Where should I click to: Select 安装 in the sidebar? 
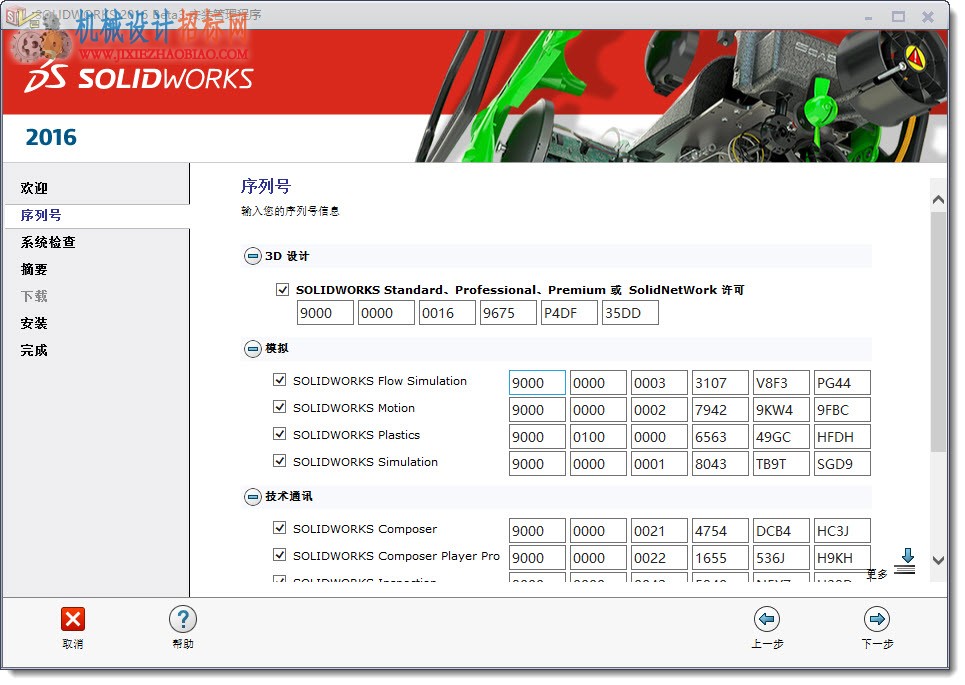(34, 324)
